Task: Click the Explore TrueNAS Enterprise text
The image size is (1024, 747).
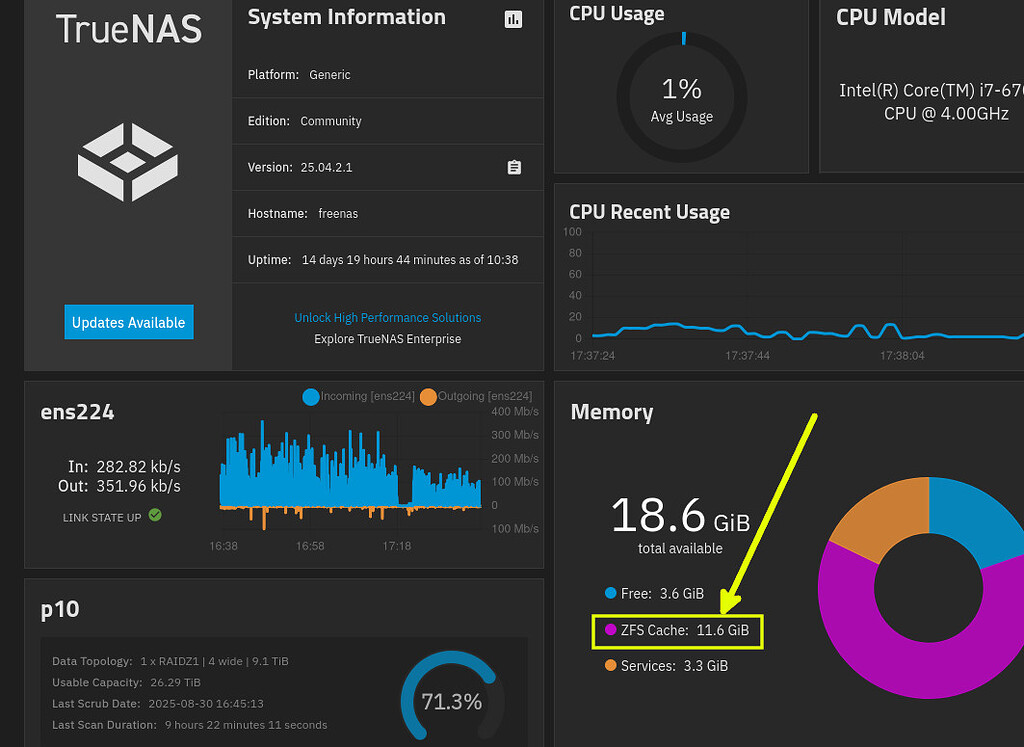Action: [x=387, y=339]
